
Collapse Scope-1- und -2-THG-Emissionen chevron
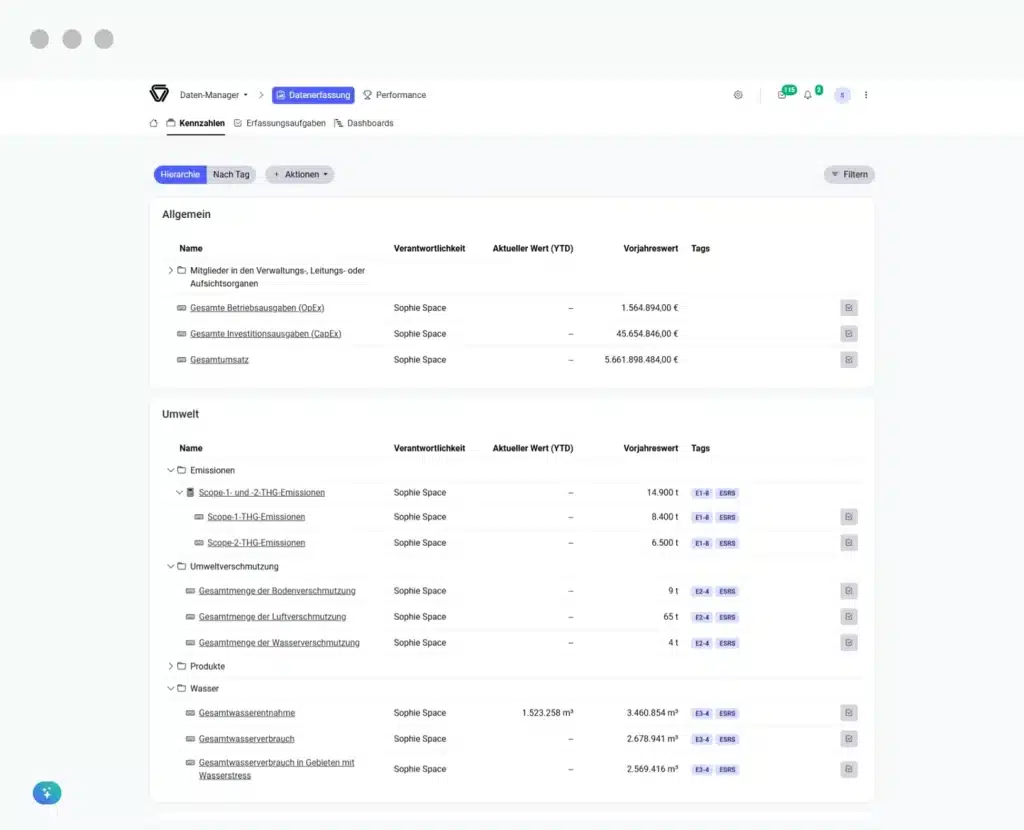coord(179,492)
